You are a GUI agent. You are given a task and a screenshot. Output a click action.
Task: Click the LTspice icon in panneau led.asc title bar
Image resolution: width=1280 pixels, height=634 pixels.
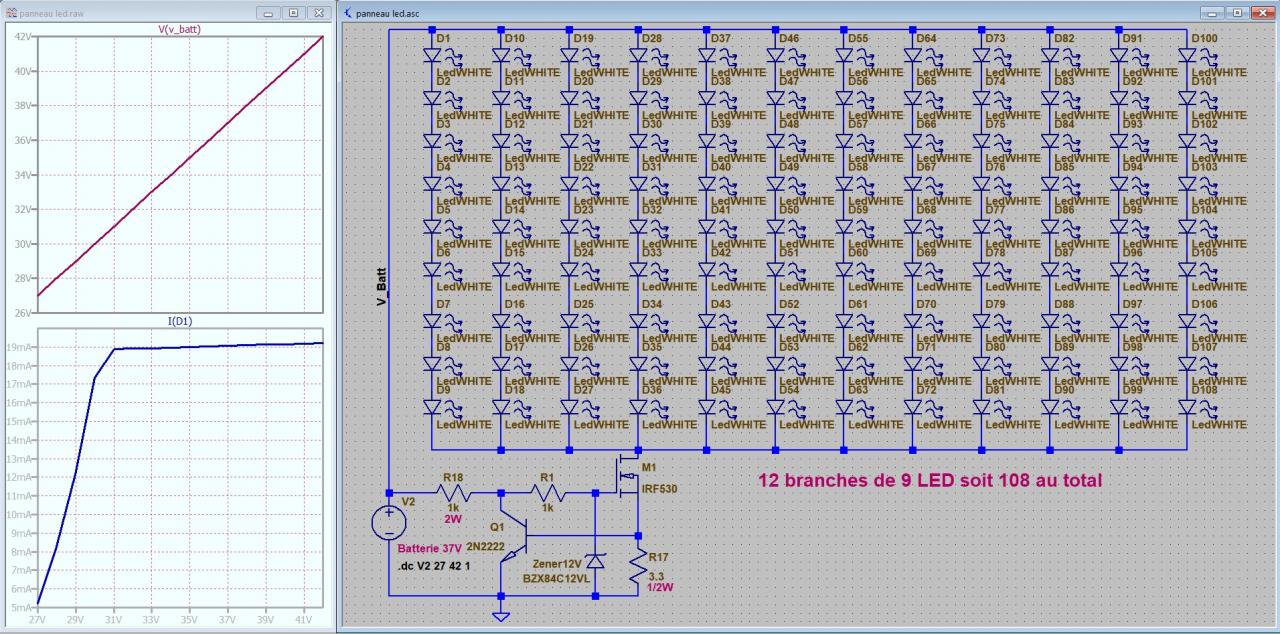pos(347,13)
